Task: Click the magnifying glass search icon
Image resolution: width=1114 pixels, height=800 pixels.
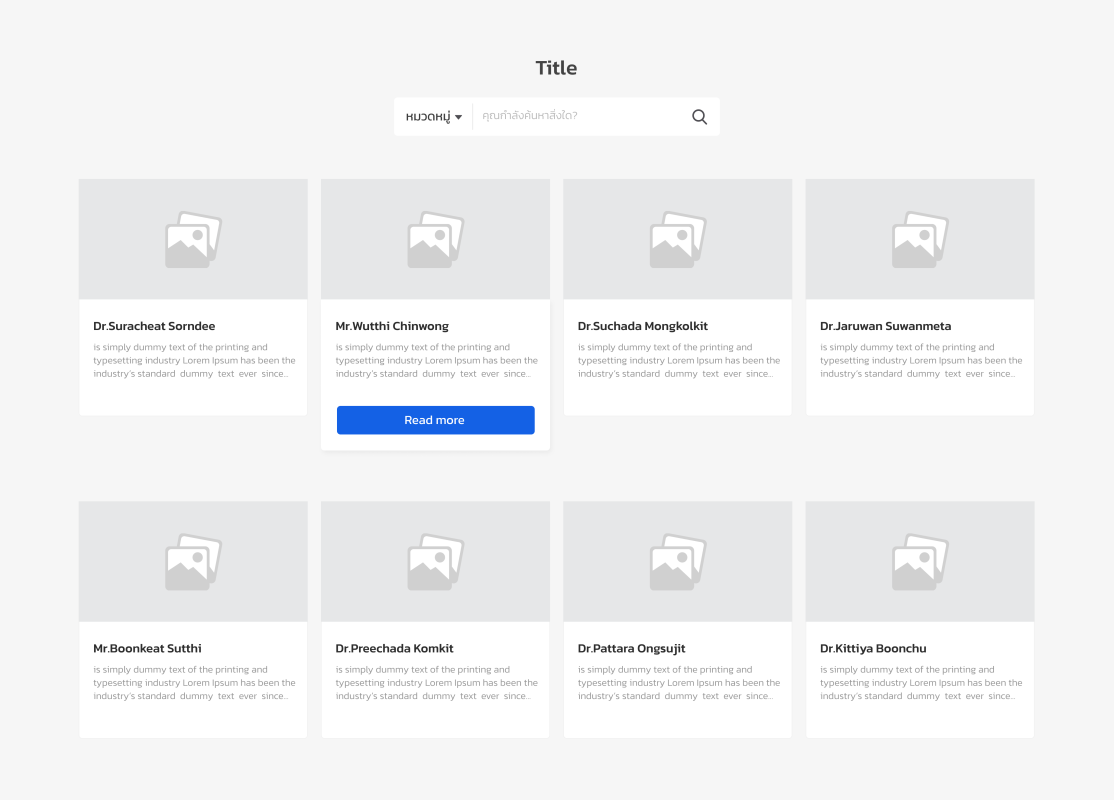Action: [x=699, y=117]
